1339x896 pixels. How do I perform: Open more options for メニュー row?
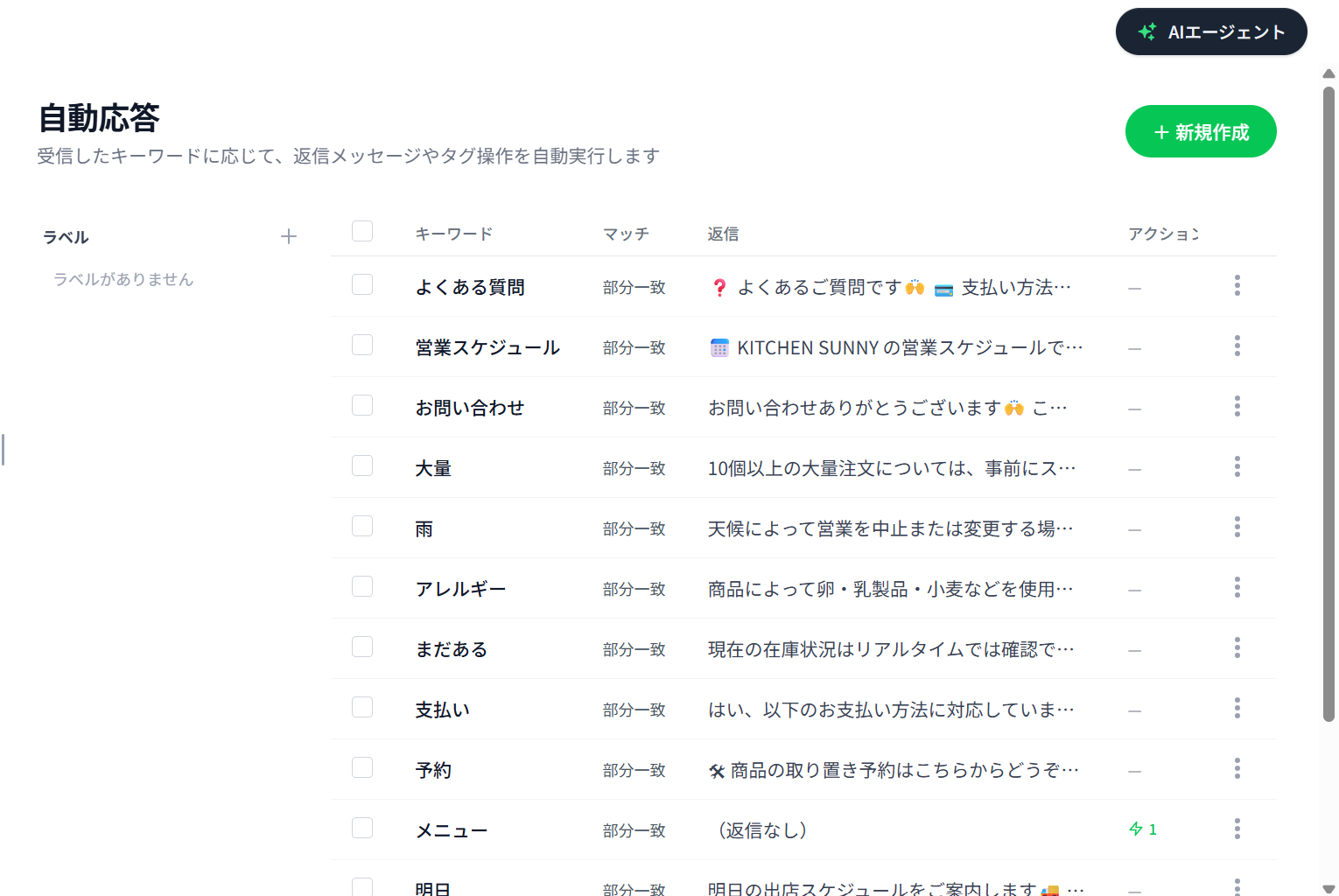click(1237, 829)
